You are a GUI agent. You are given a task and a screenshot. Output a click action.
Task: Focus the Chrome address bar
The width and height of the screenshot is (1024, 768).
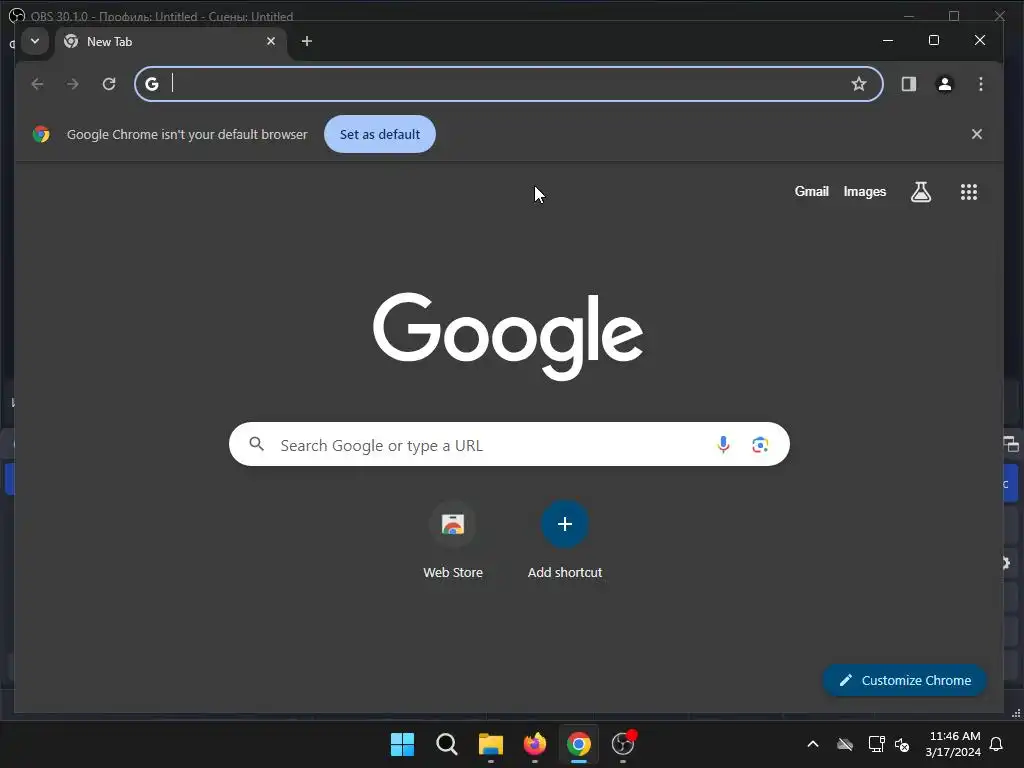(x=509, y=84)
